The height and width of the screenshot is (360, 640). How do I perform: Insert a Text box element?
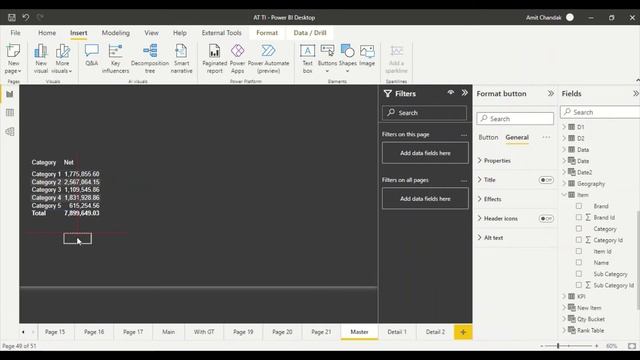pyautogui.click(x=307, y=59)
